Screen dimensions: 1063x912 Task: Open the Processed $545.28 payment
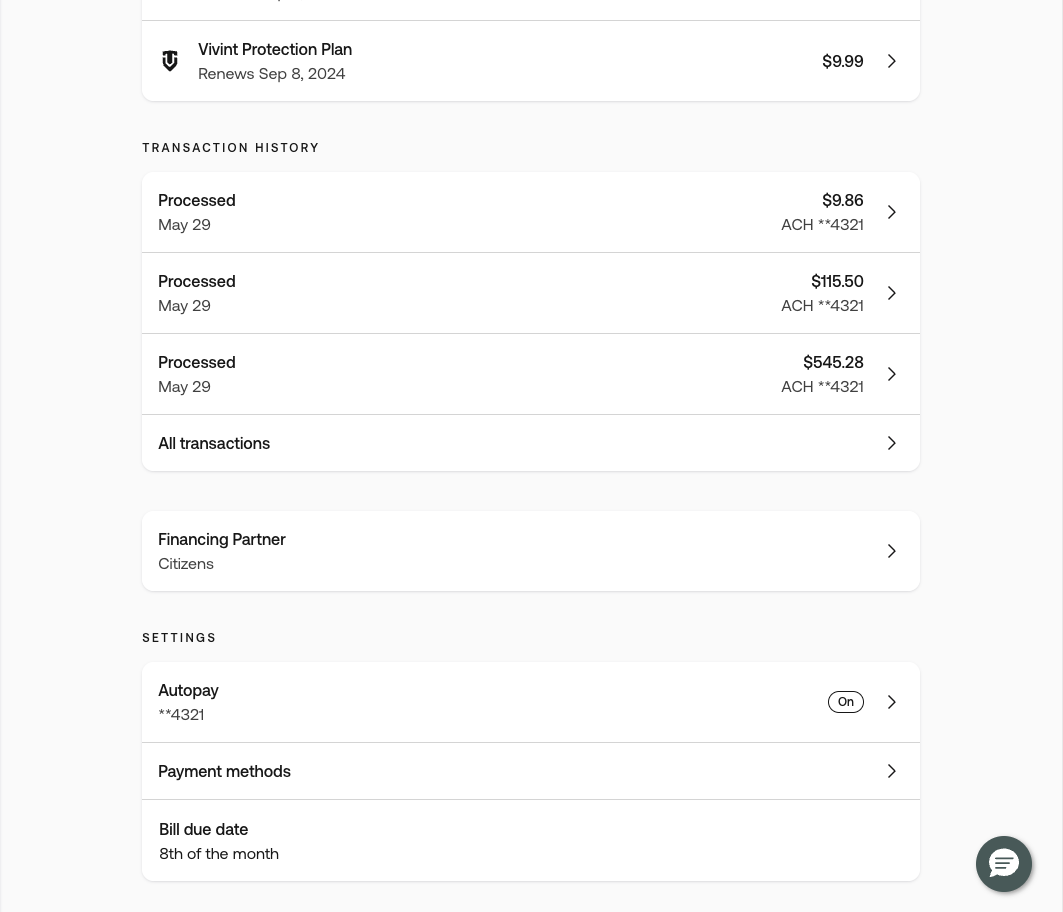click(x=531, y=374)
